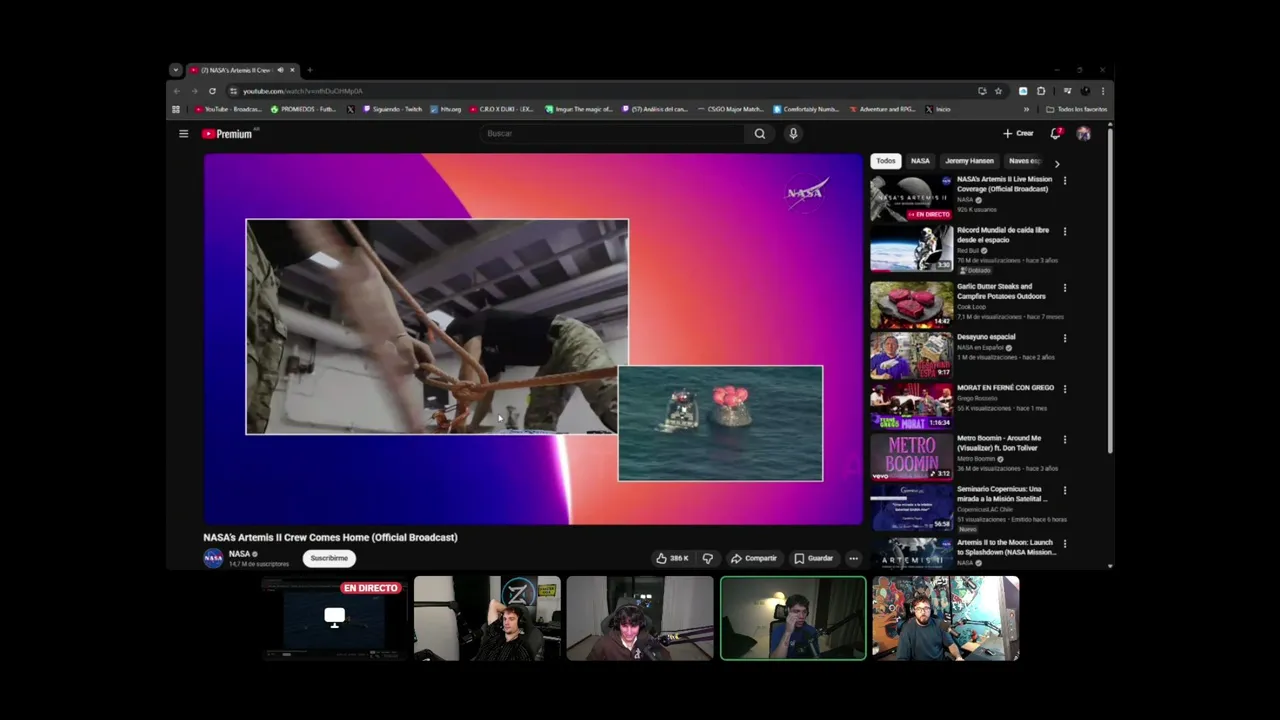Screen dimensions: 1280x720
Task: Click the Guardar save button
Action: 813,558
